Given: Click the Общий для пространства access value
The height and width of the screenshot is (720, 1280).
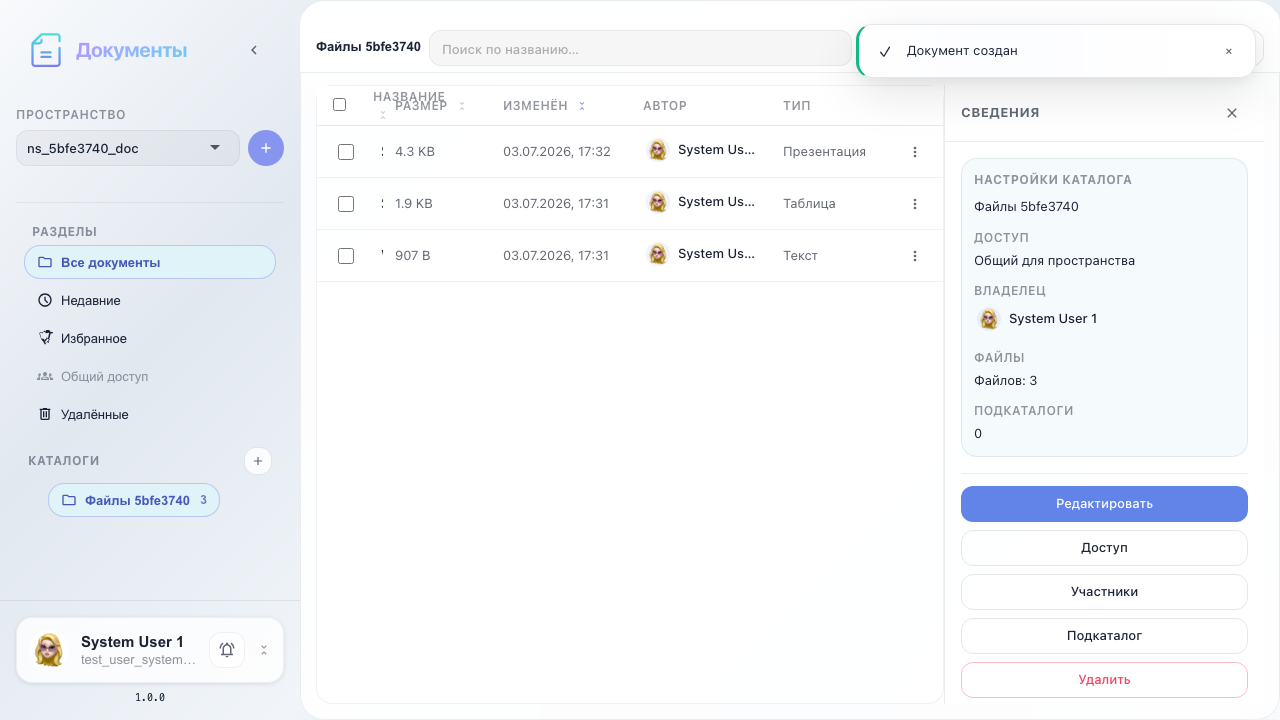Looking at the screenshot, I should pyautogui.click(x=1055, y=261).
